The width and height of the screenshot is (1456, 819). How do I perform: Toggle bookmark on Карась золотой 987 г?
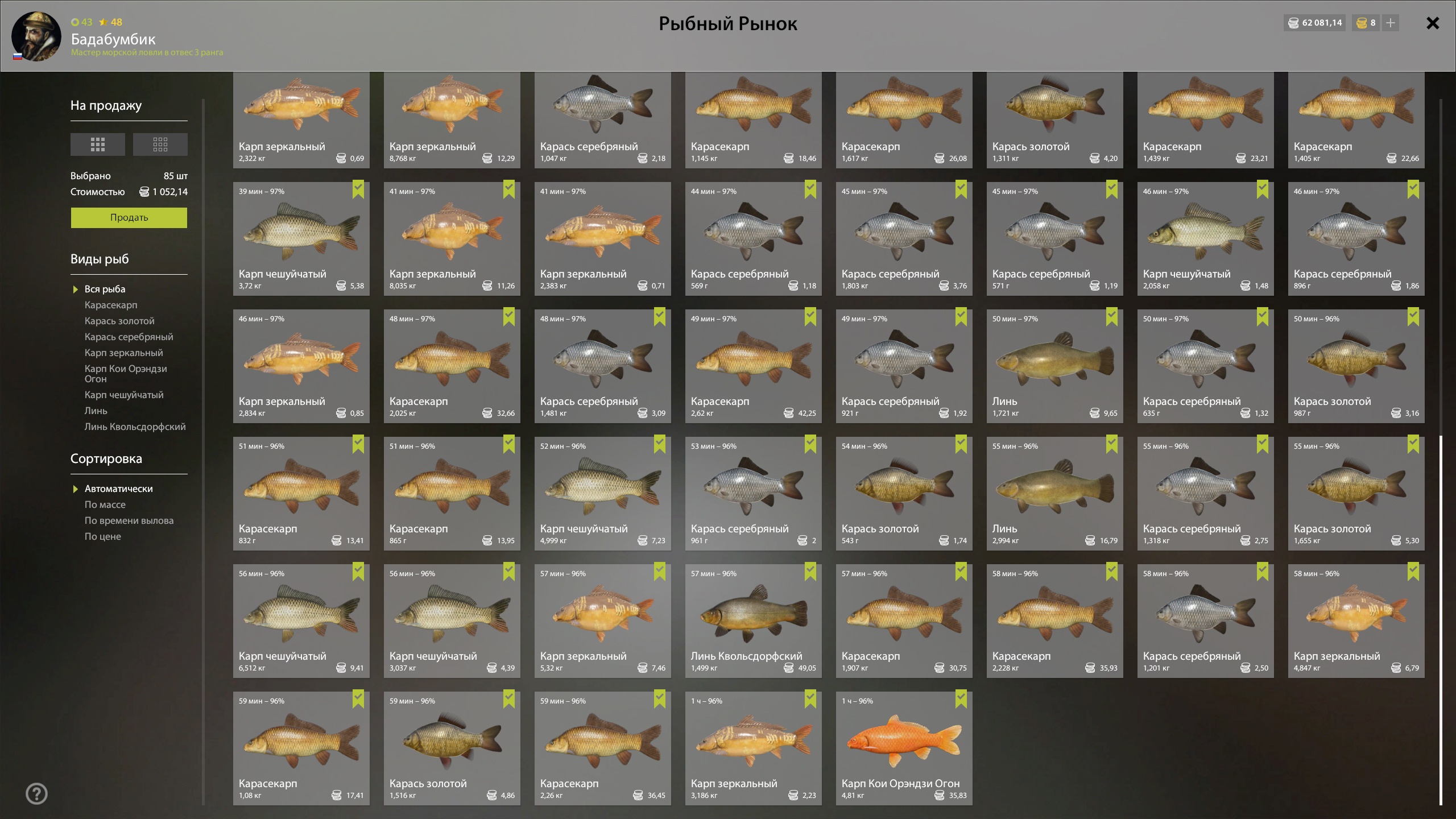[x=1413, y=317]
